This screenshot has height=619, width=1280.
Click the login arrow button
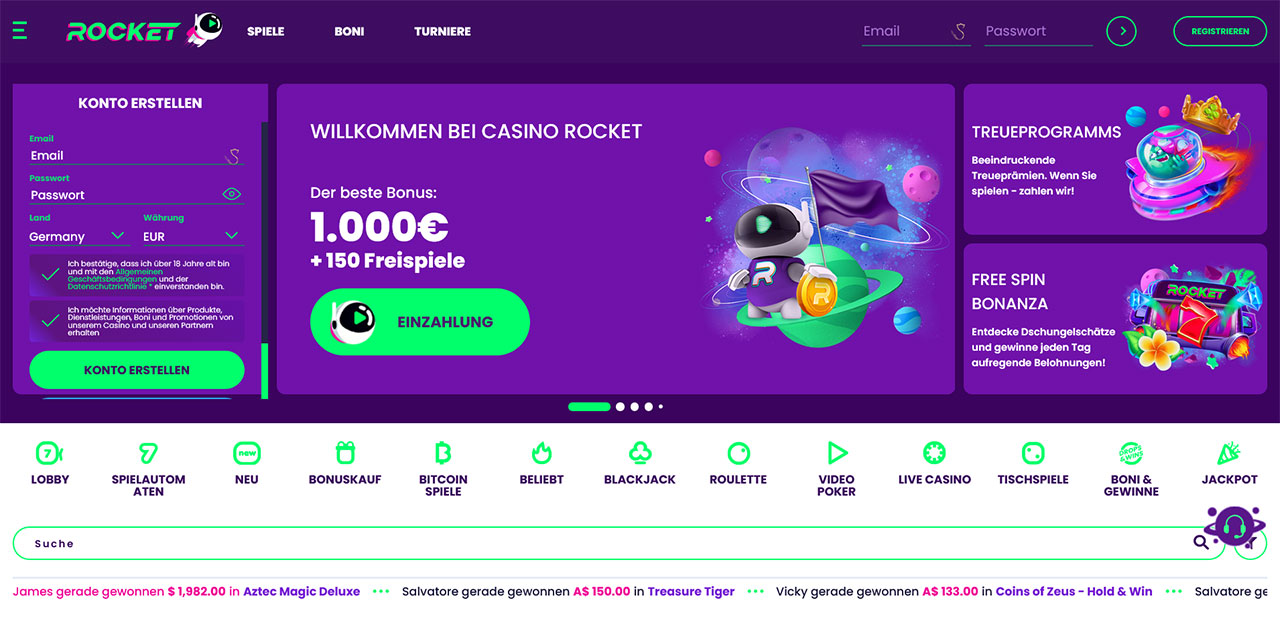1122,31
